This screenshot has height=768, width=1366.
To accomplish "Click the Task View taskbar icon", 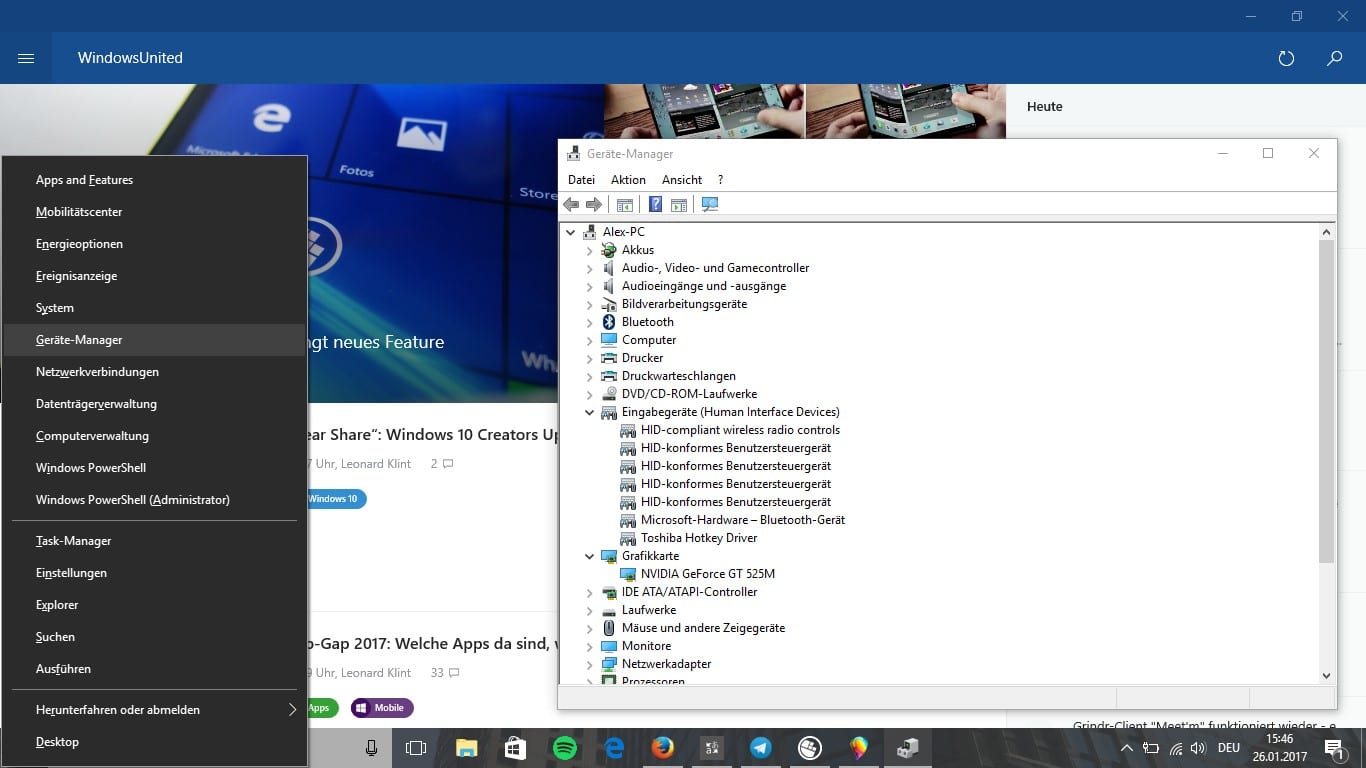I will tap(416, 748).
